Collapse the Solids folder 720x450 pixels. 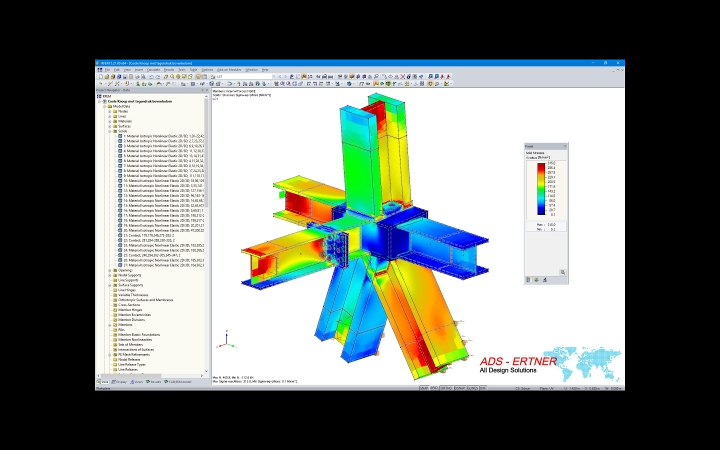[x=110, y=131]
